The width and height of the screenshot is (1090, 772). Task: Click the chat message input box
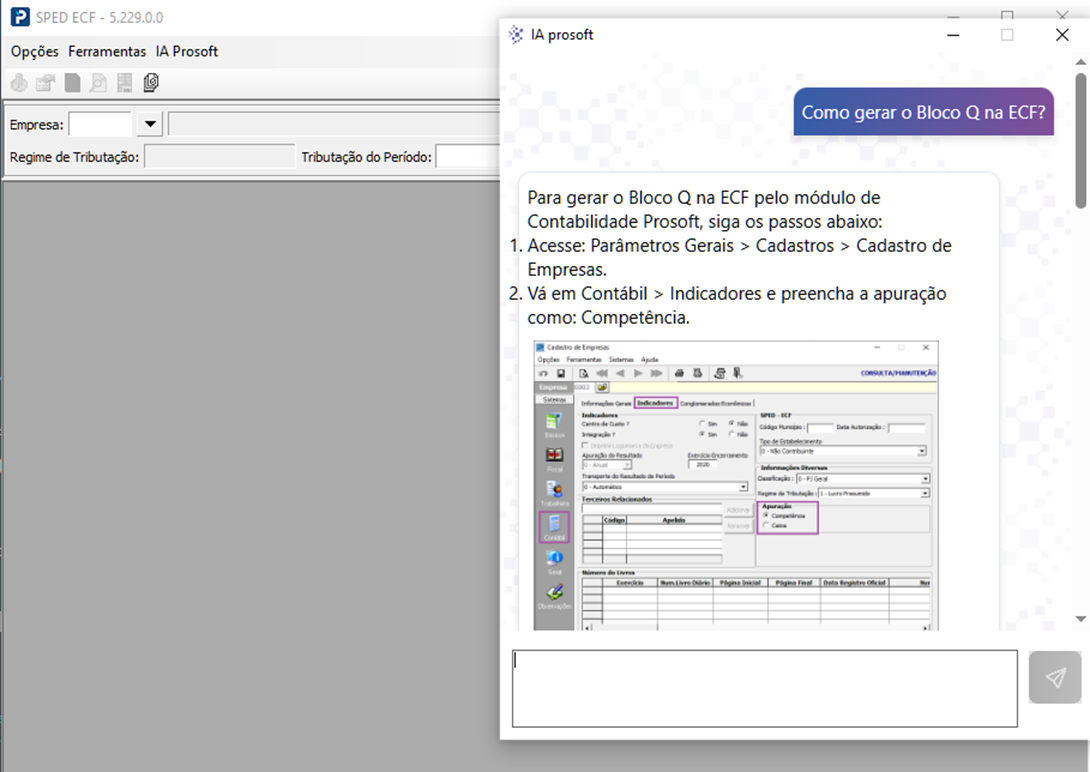(x=765, y=689)
